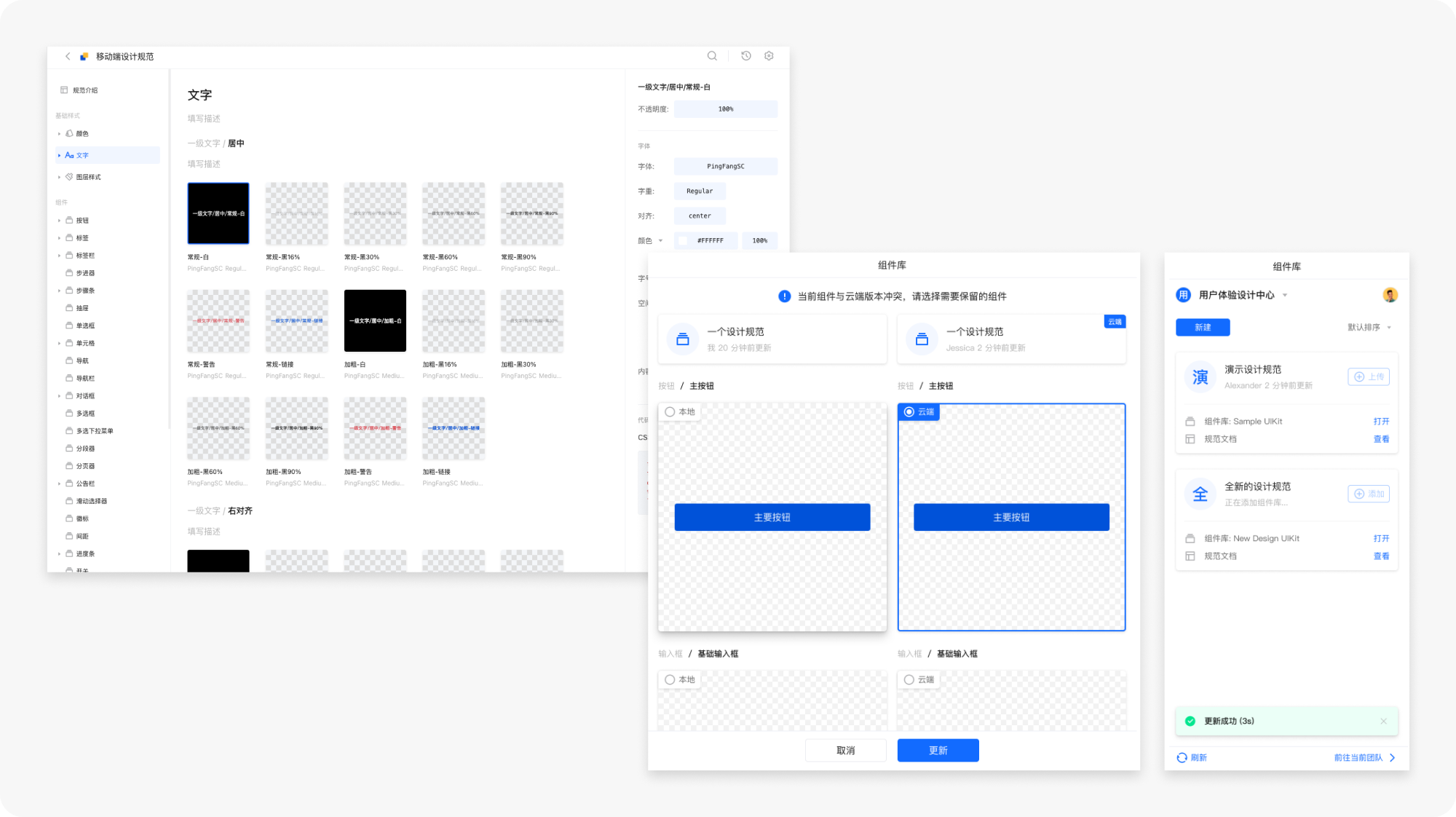The height and width of the screenshot is (817, 1456).
Task: Click the #FFFFFF white color swatch
Action: pyautogui.click(x=683, y=240)
